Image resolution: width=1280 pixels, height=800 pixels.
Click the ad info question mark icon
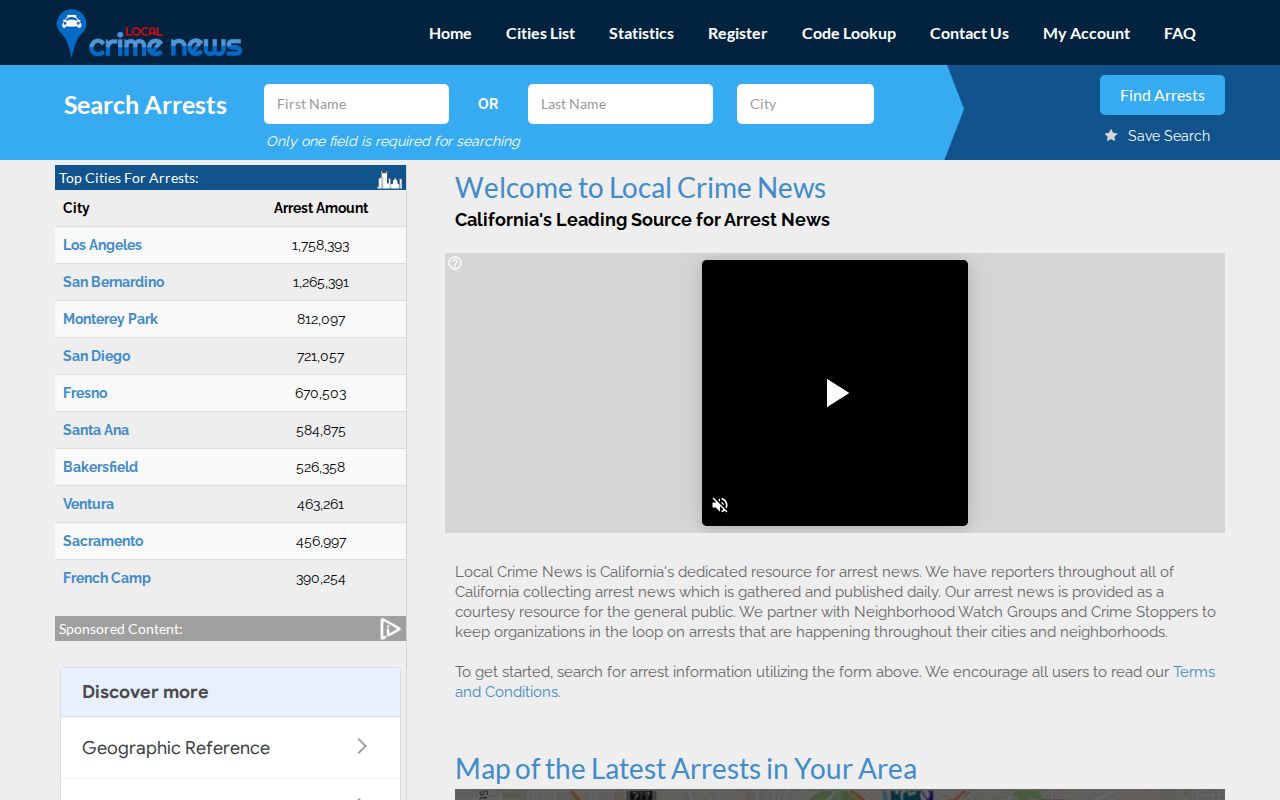point(455,263)
